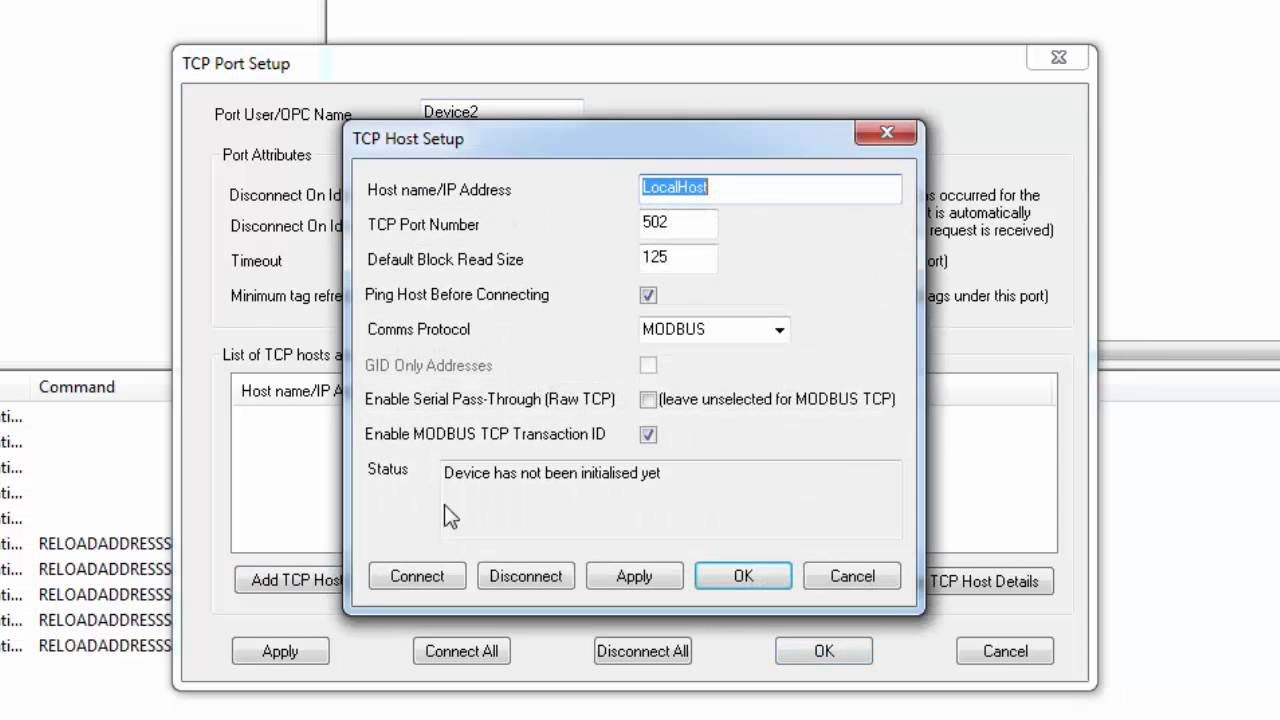Toggle Enable MODBUS TCP Transaction ID checkbox
The image size is (1280, 720).
coord(648,435)
